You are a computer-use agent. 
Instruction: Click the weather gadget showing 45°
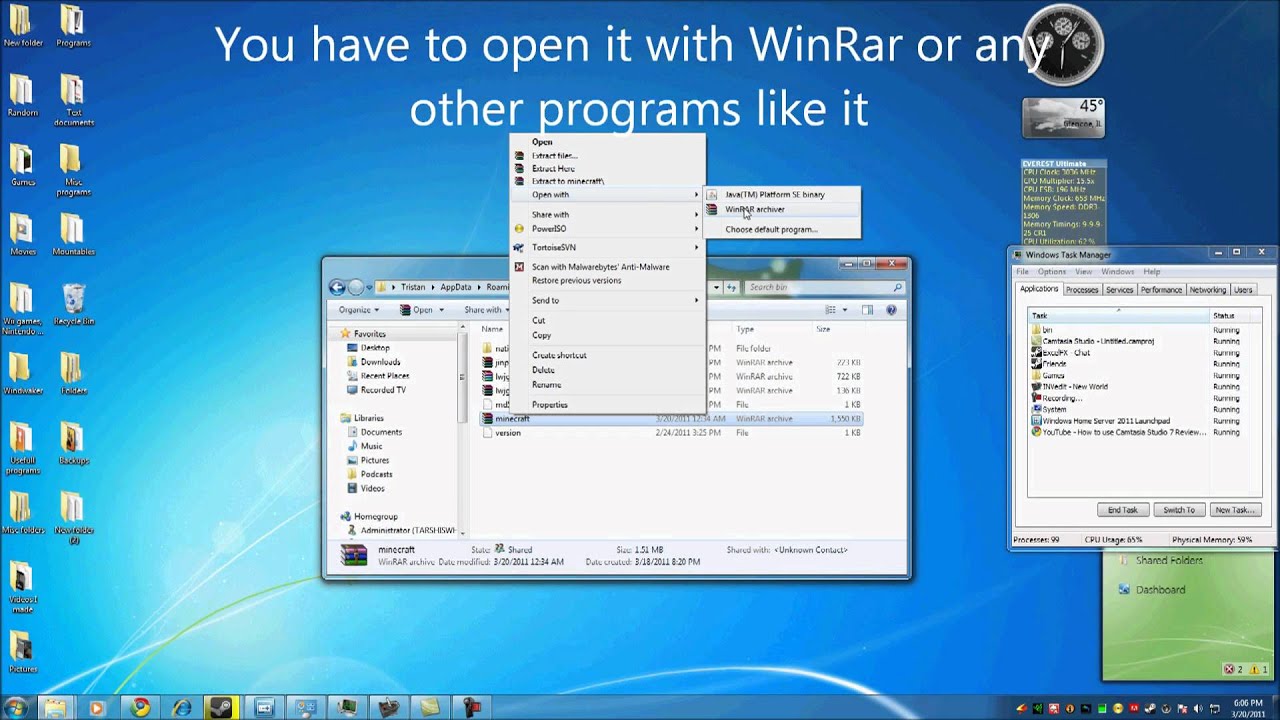(1063, 117)
